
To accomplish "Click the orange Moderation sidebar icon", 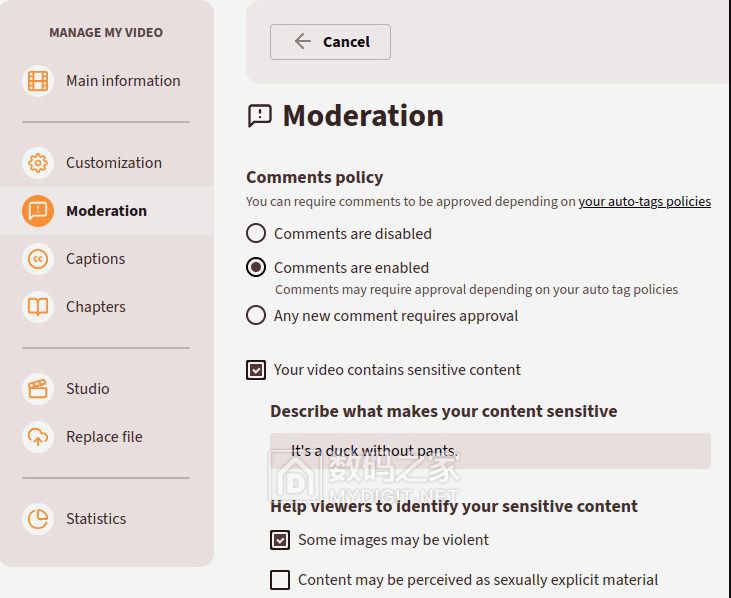I will (x=38, y=211).
